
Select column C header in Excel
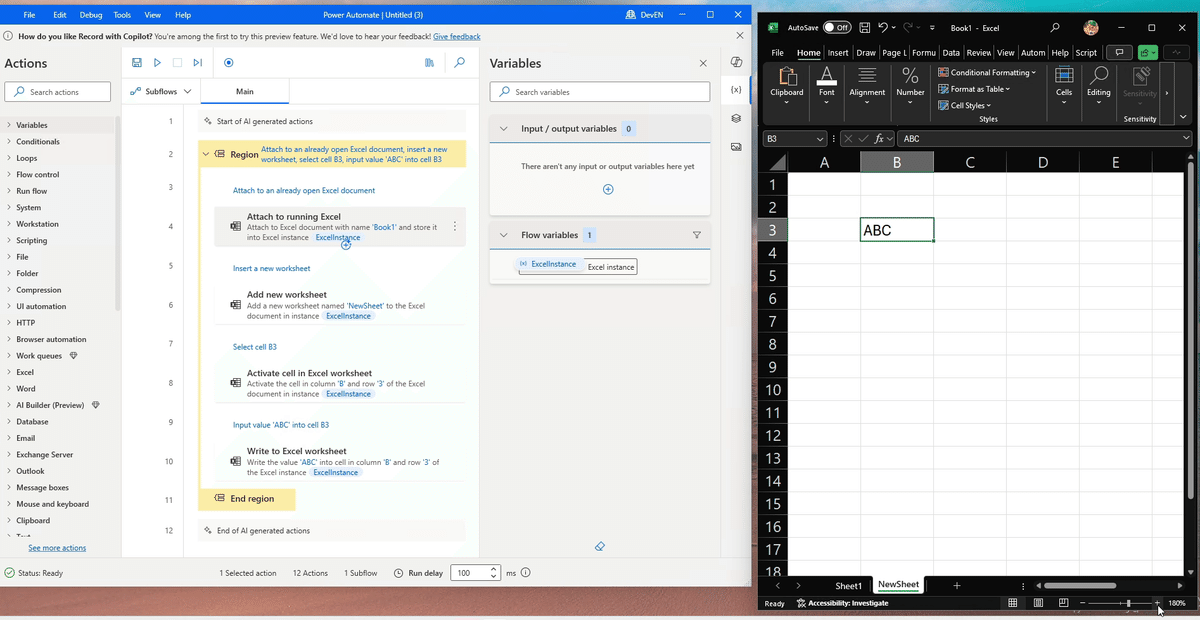pyautogui.click(x=970, y=162)
